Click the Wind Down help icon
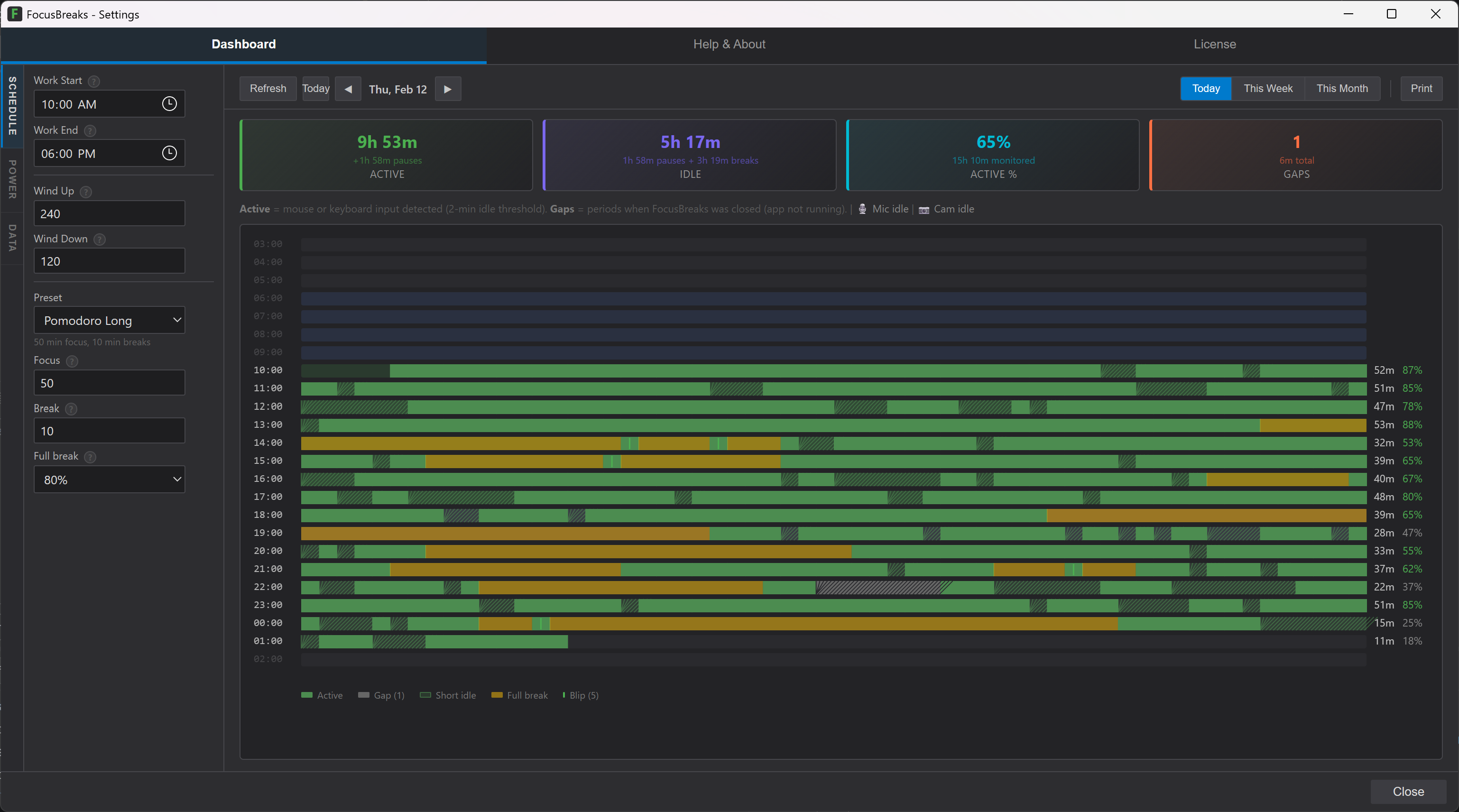 pos(99,239)
